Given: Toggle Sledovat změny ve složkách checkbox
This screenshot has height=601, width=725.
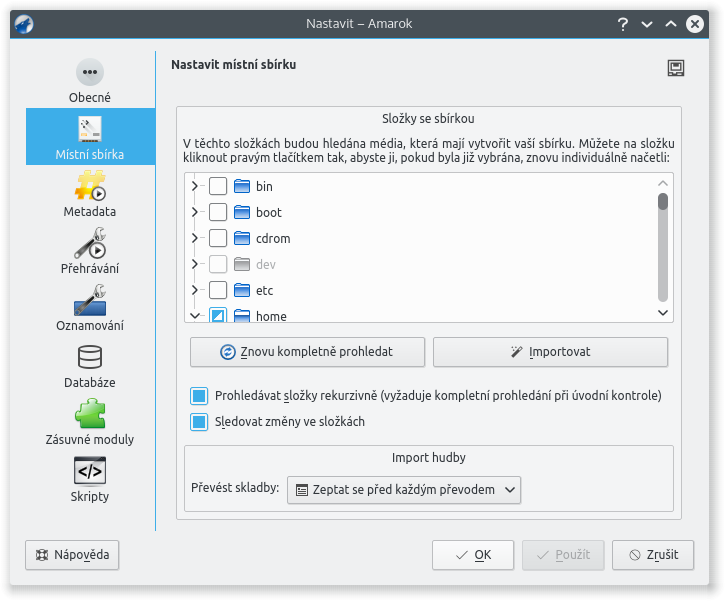Looking at the screenshot, I should [199, 422].
